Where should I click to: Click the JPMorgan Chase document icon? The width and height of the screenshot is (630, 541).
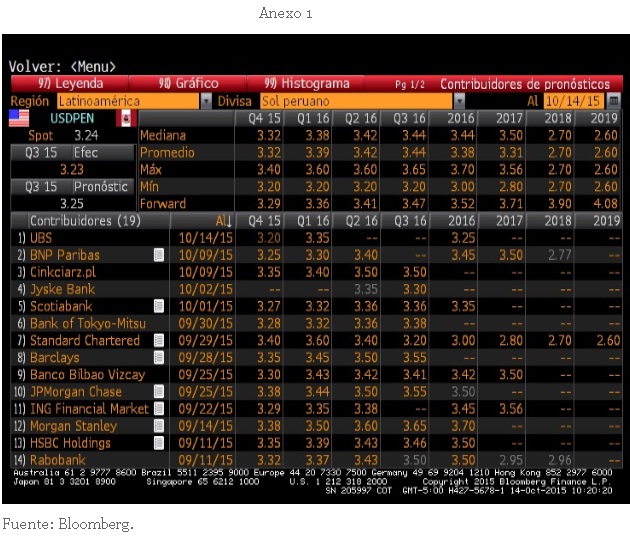[158, 391]
